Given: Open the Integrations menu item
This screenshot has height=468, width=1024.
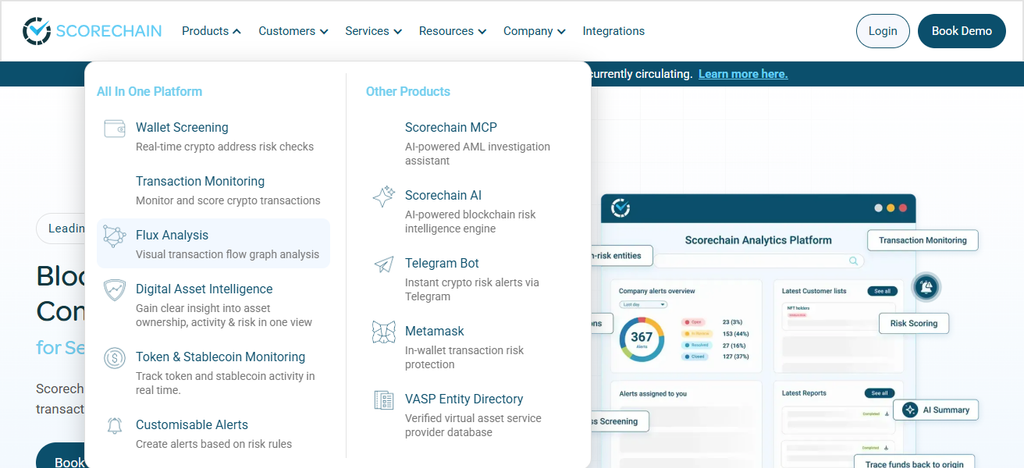Looking at the screenshot, I should 613,31.
